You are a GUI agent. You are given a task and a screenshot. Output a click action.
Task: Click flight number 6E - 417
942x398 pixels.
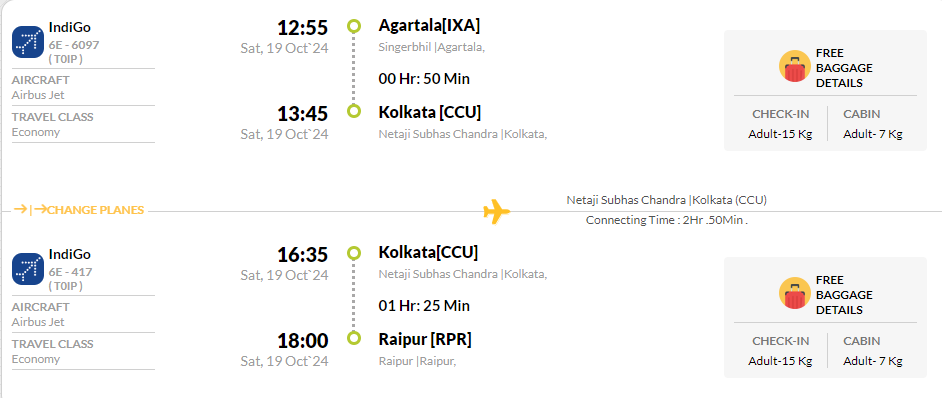(70, 272)
